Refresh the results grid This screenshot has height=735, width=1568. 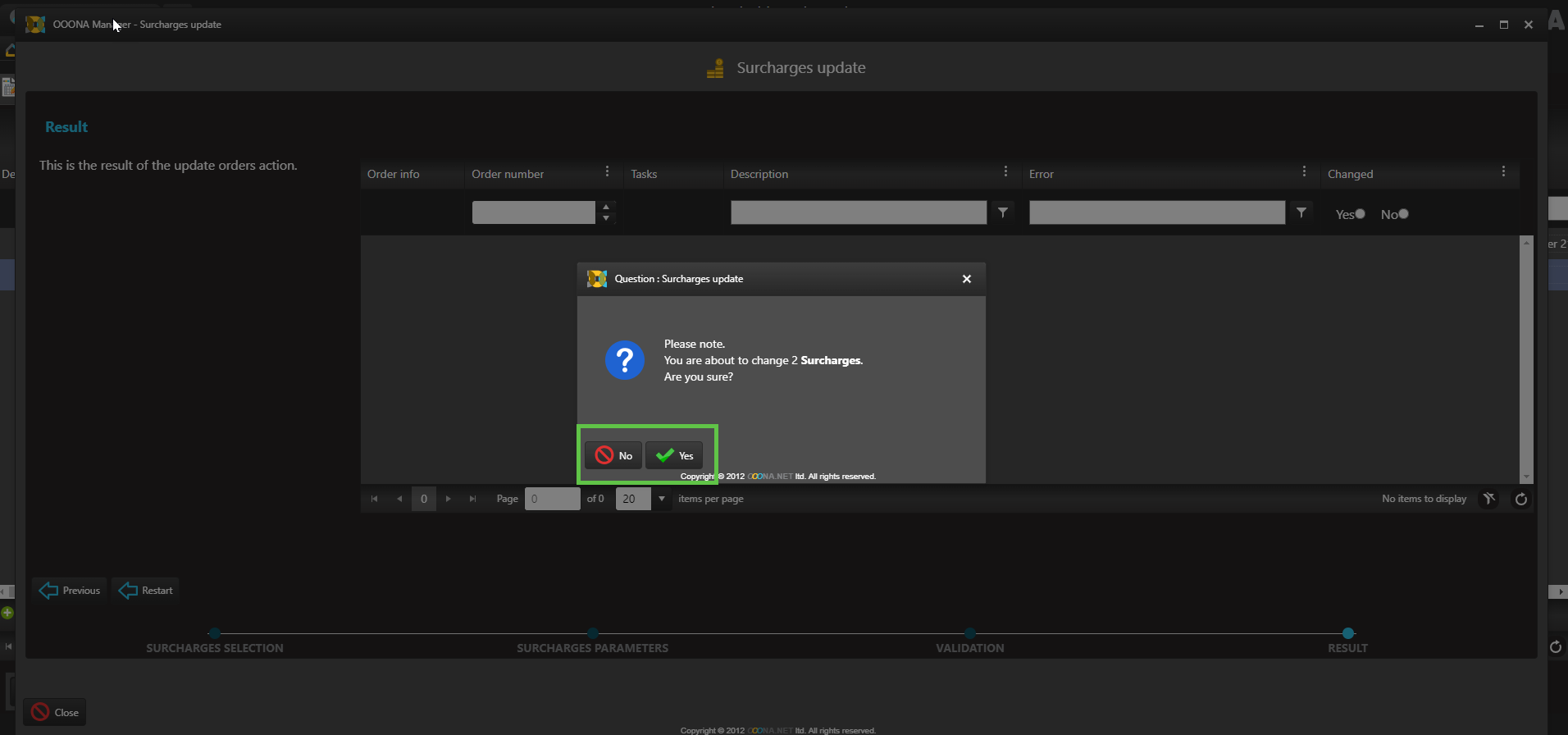1520,499
